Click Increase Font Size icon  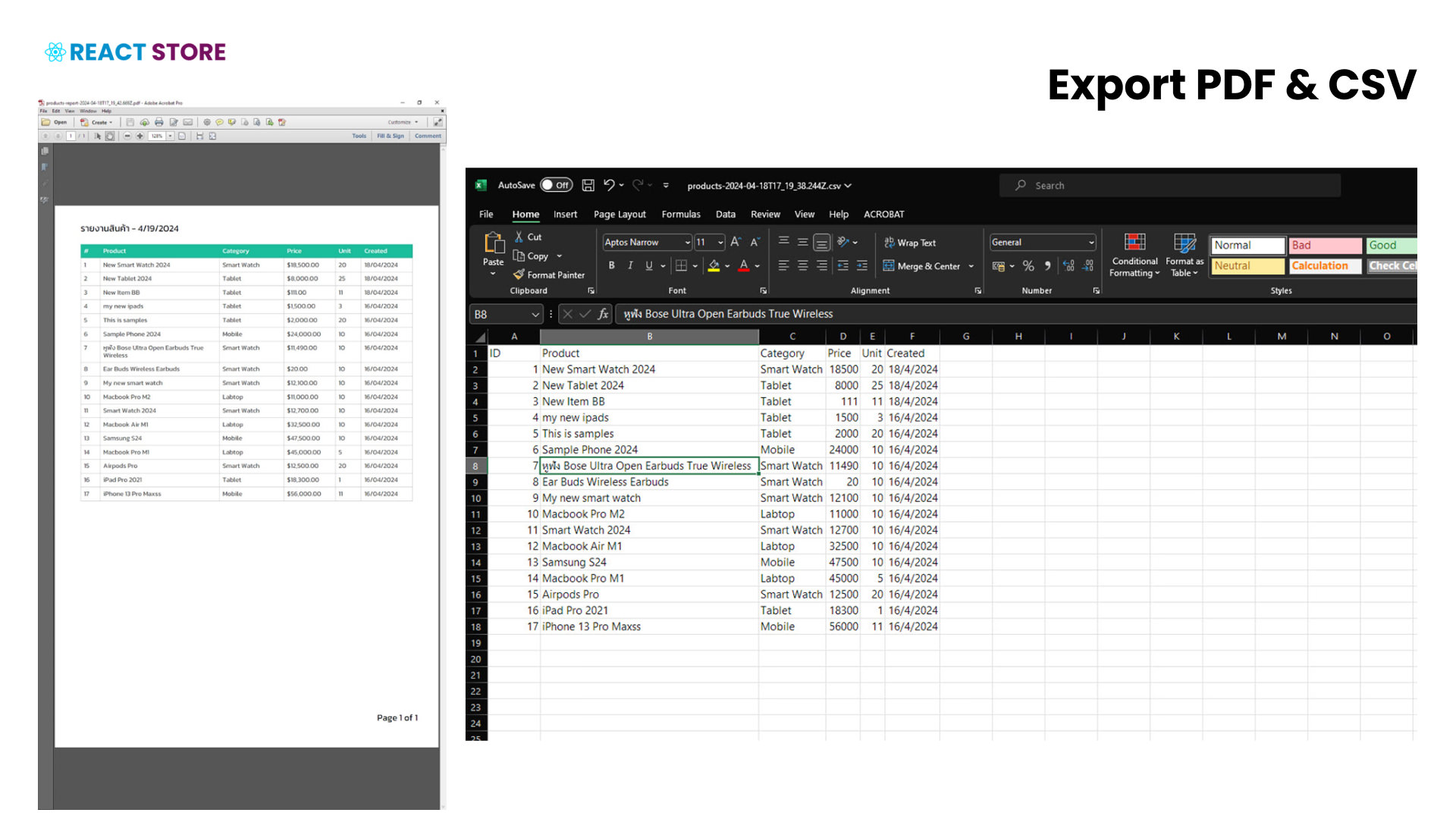(x=735, y=242)
